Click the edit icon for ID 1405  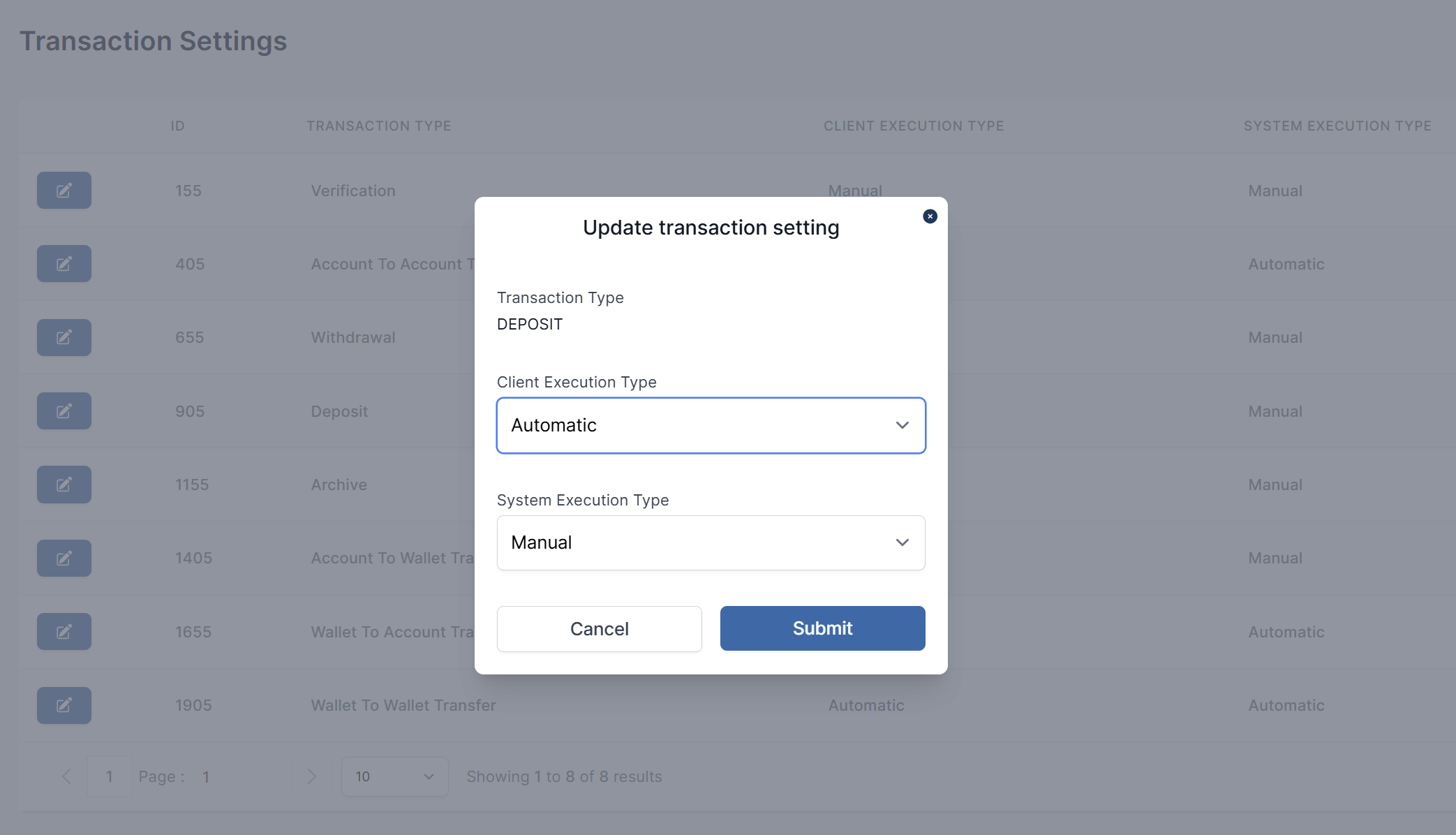64,559
